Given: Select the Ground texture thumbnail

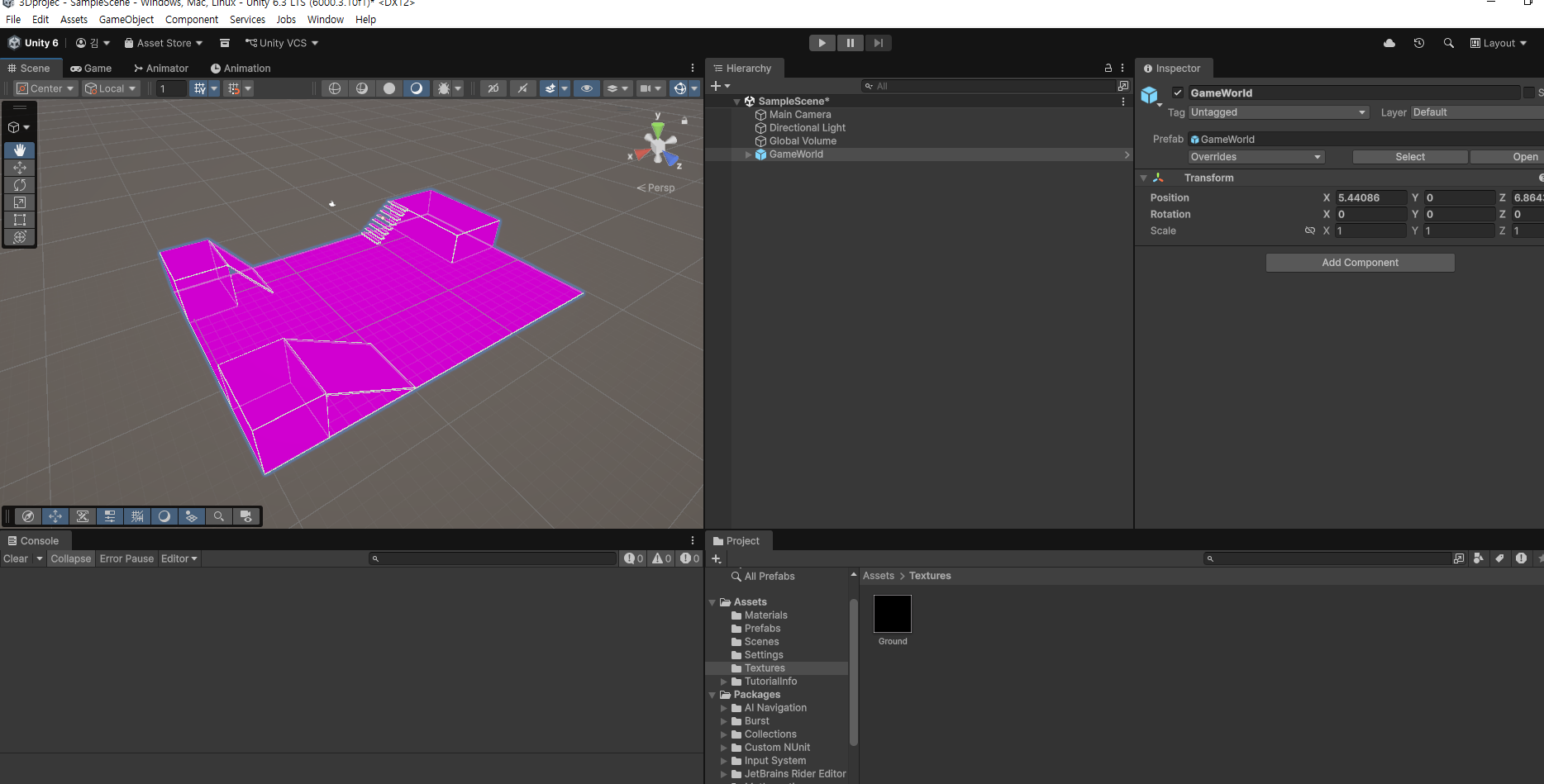Looking at the screenshot, I should [x=893, y=615].
